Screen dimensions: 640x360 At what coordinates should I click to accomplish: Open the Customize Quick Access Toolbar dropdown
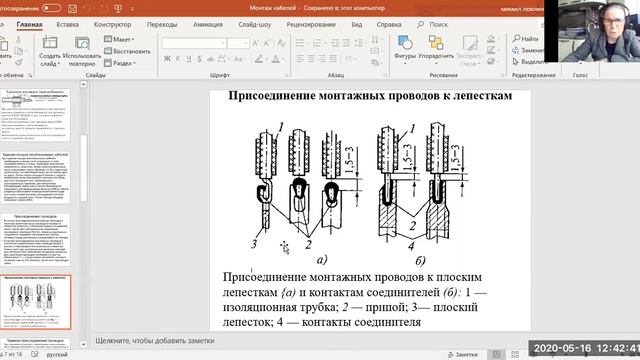[x=132, y=9]
